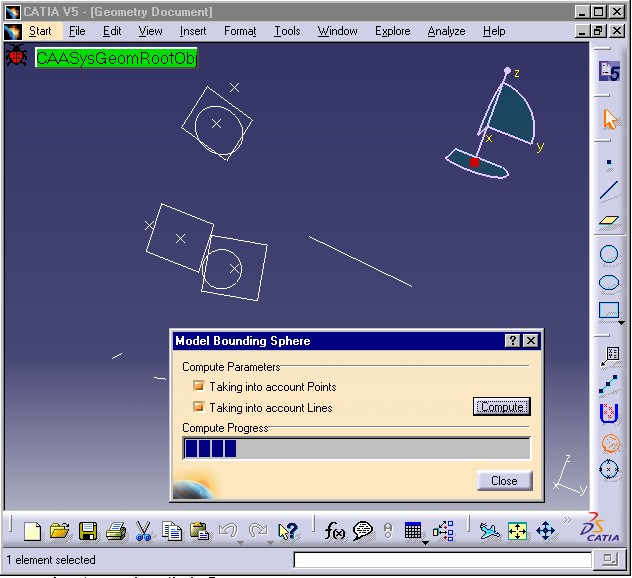Open the File menu
632x578 pixels.
[77, 31]
